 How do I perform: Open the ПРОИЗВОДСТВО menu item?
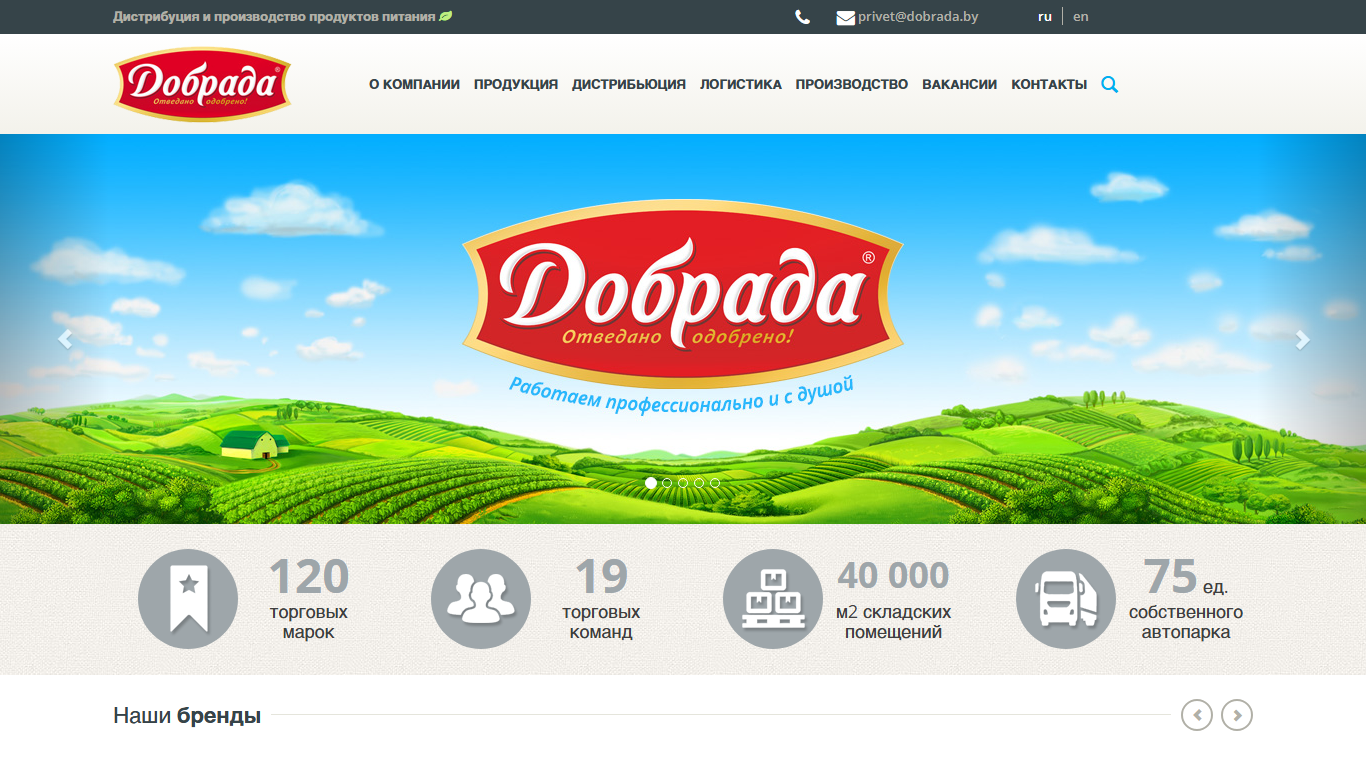(x=852, y=85)
